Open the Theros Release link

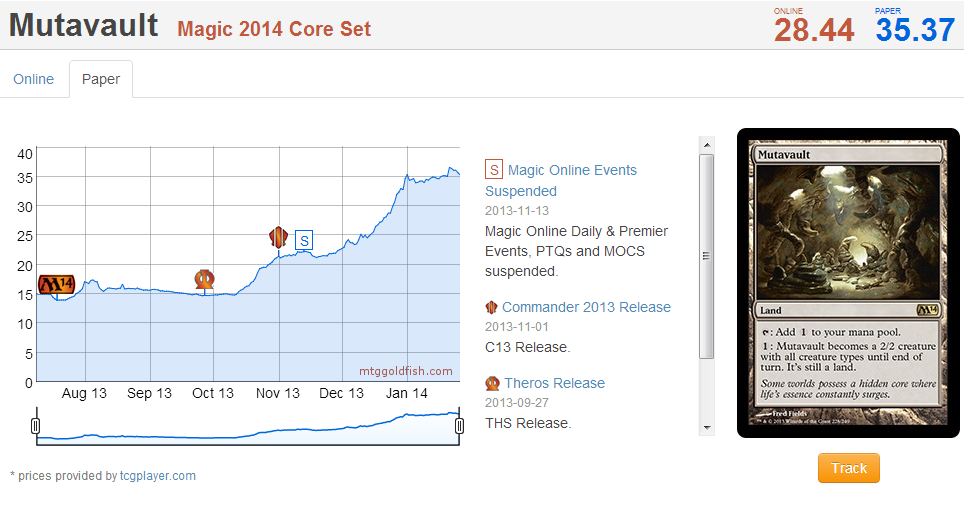click(x=554, y=383)
